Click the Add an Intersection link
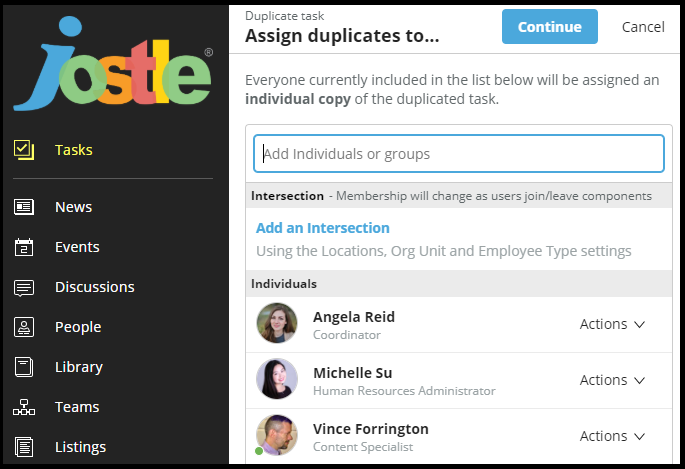Viewport: 685px width, 469px height. point(323,228)
